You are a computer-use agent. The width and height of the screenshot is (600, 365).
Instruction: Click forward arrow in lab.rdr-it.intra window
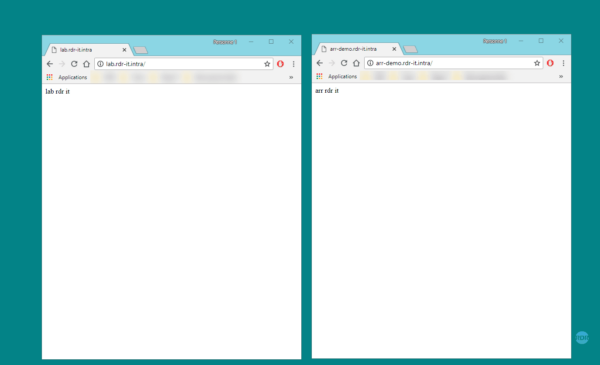pyautogui.click(x=62, y=64)
